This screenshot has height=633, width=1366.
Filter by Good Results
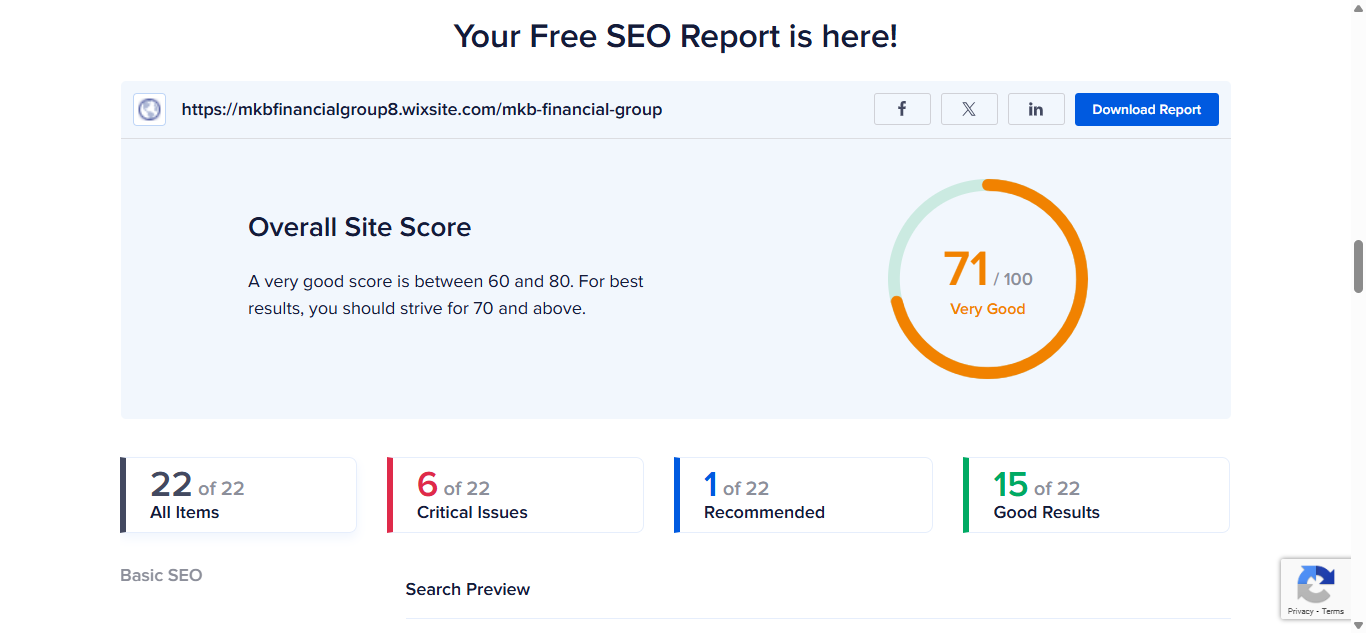(1096, 495)
